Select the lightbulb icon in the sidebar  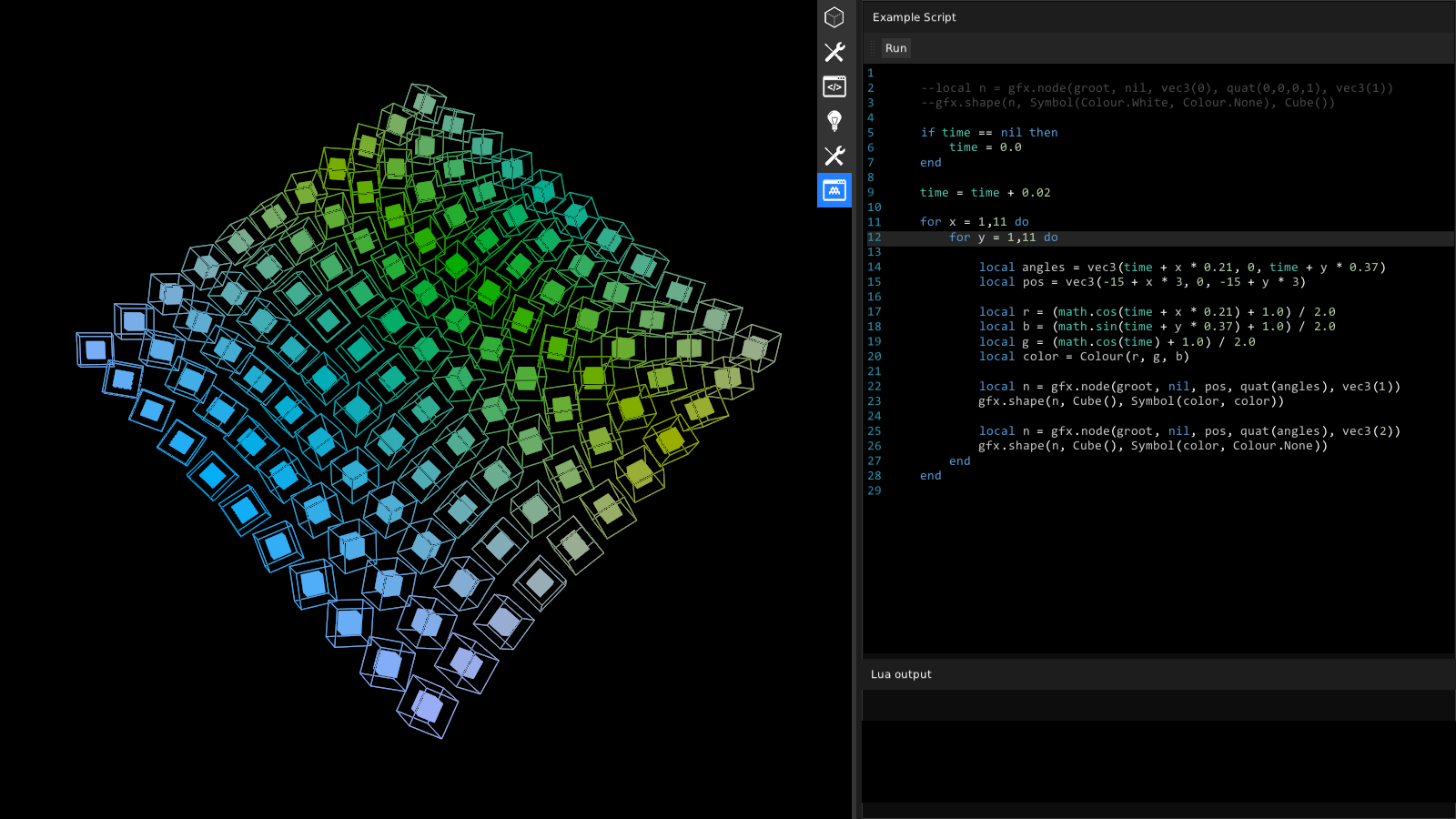[x=834, y=121]
